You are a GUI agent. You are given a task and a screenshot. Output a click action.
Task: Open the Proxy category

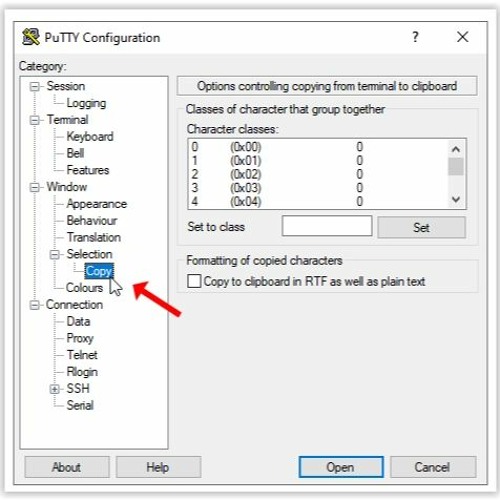tap(80, 338)
